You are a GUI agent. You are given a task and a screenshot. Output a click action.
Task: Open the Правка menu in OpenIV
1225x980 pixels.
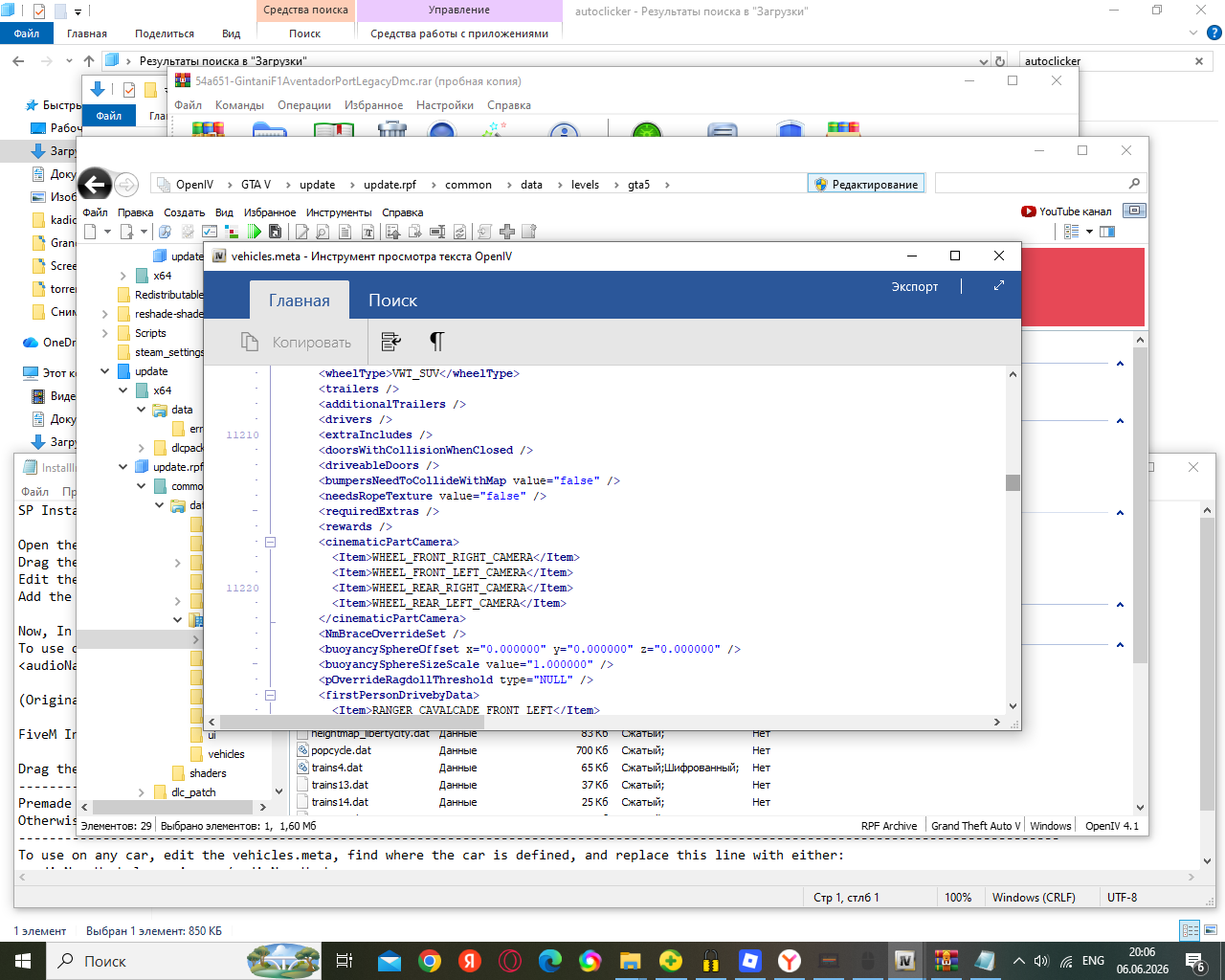pyautogui.click(x=136, y=212)
